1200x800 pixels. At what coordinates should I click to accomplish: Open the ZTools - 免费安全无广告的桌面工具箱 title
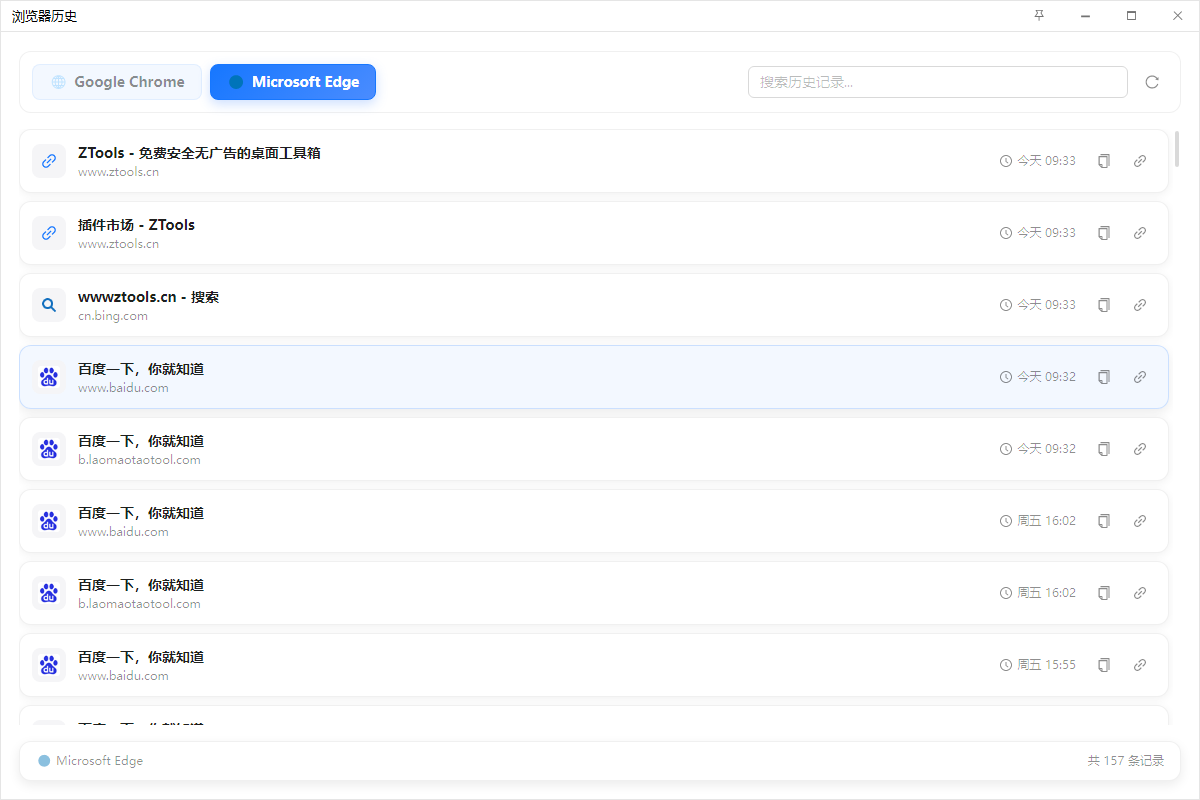pos(199,153)
